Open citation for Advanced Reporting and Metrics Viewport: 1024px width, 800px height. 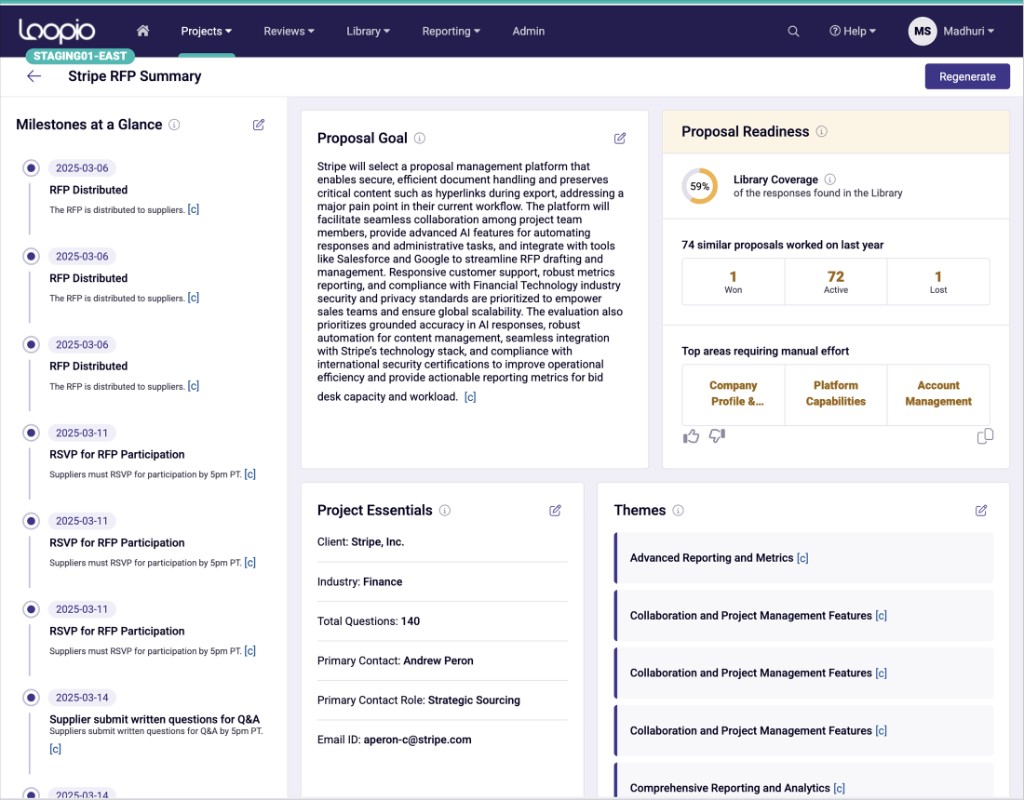(803, 558)
